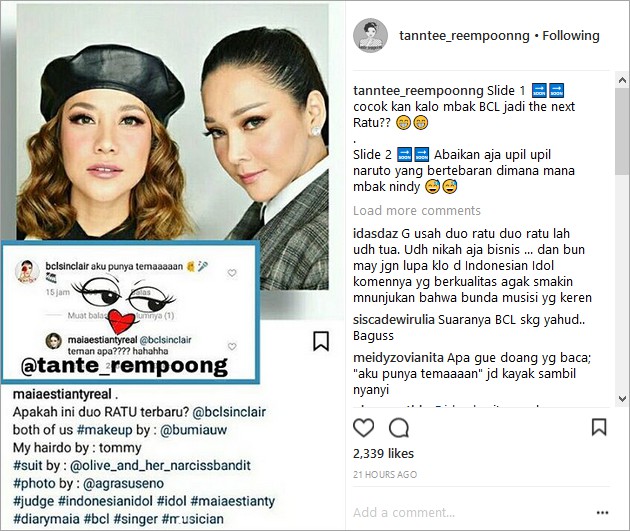Tap the bookmark icon on the photo
This screenshot has height=531, width=630.
coord(321,341)
